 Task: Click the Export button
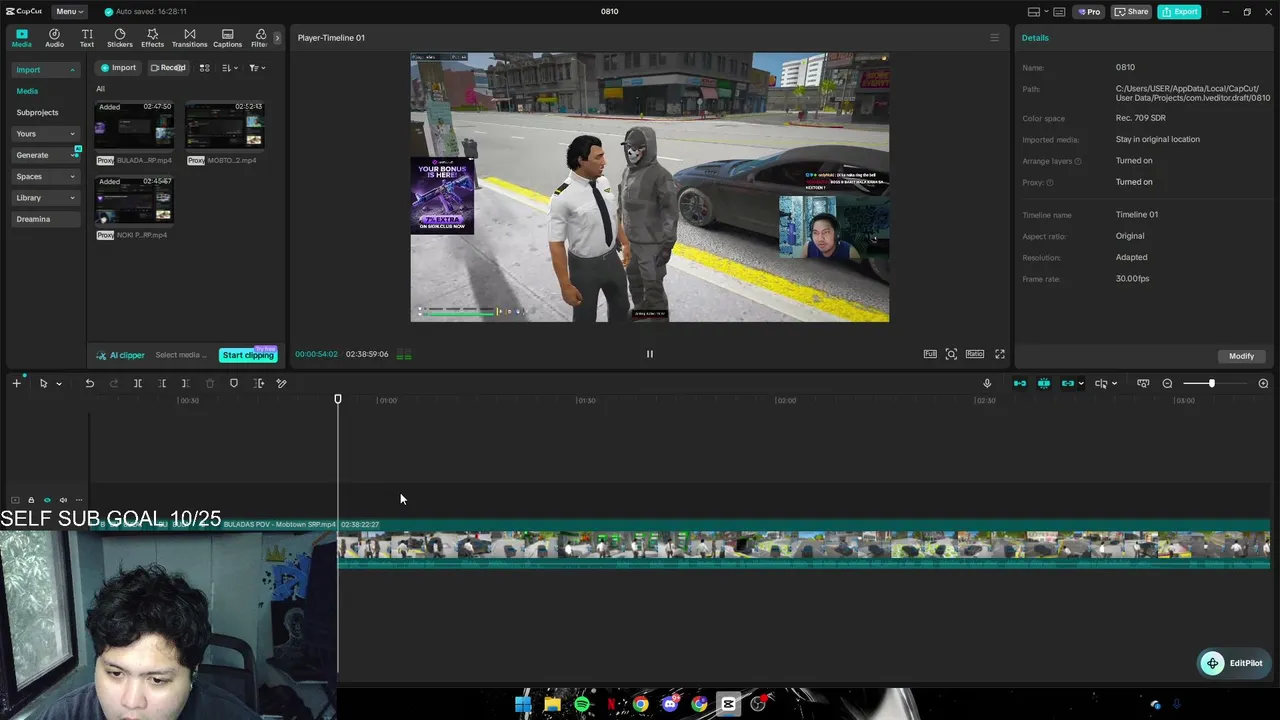[1179, 12]
